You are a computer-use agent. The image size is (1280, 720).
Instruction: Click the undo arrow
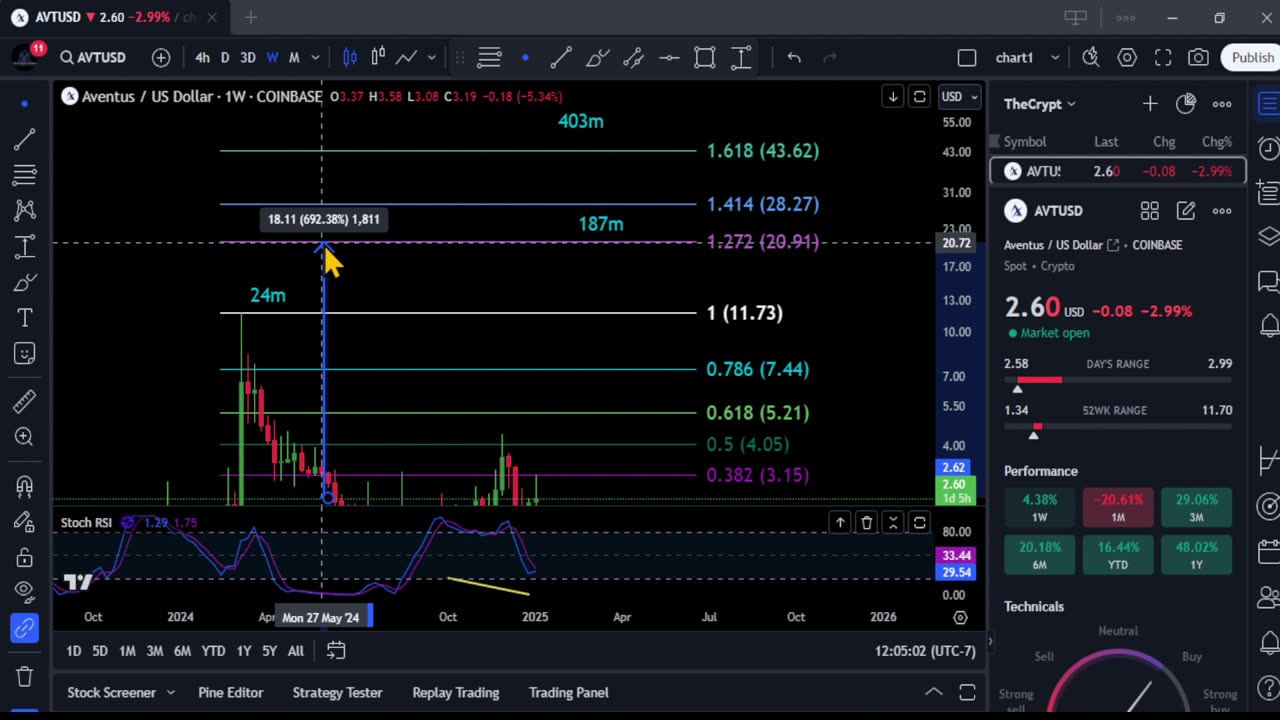click(794, 57)
